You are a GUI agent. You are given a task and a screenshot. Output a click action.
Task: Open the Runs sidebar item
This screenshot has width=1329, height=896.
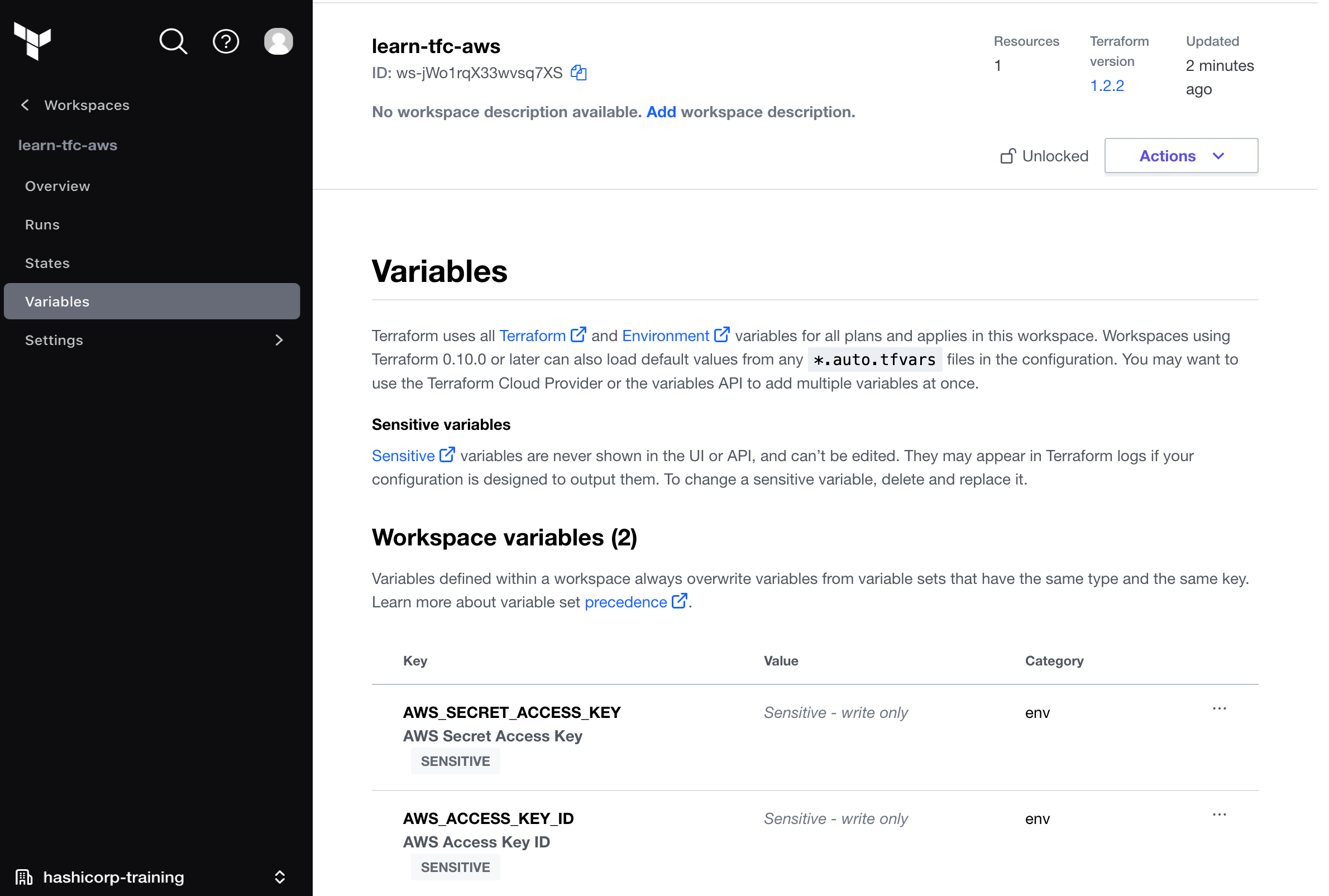coord(42,224)
